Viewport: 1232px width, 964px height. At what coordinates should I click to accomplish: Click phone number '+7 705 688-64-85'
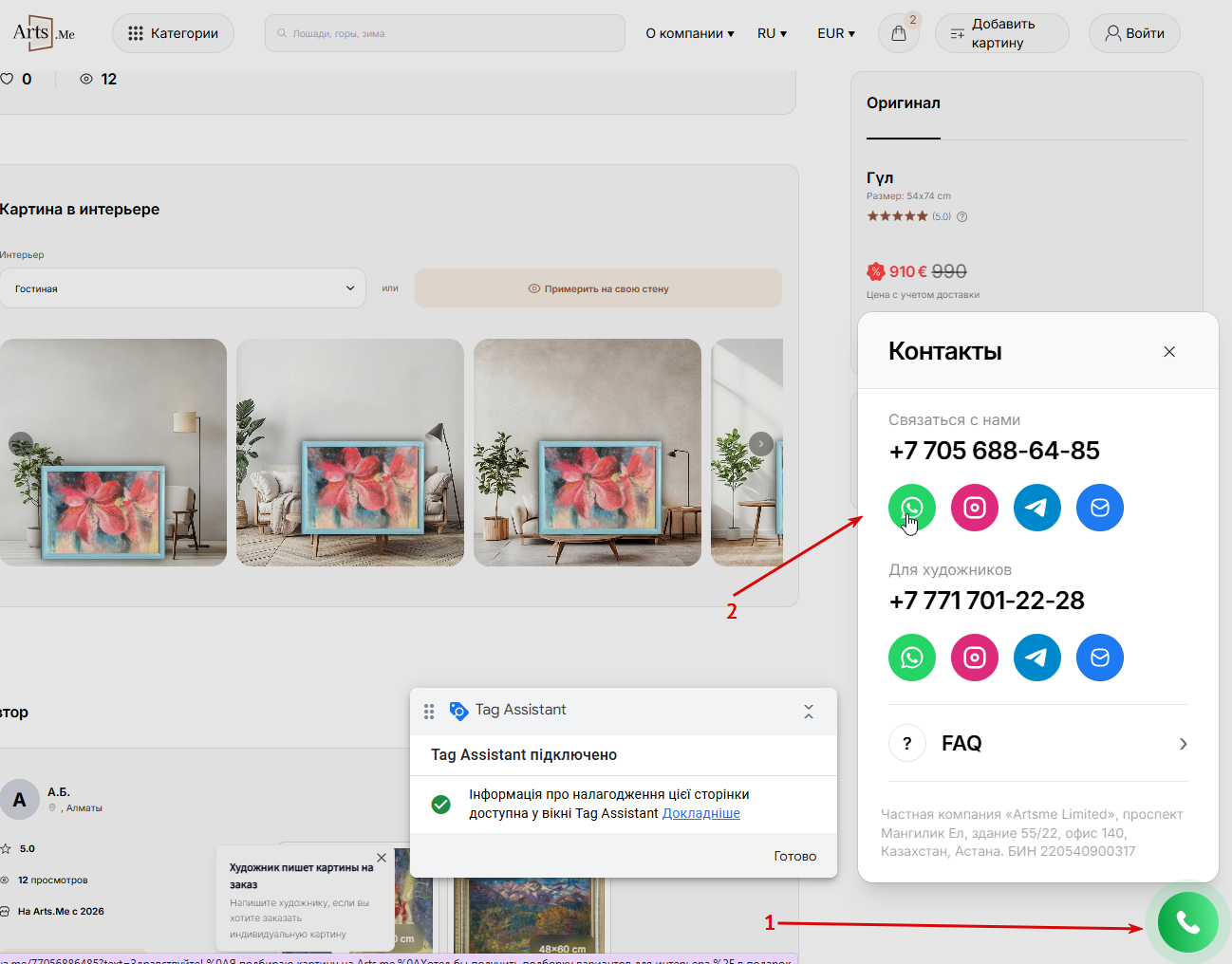pyautogui.click(x=995, y=451)
